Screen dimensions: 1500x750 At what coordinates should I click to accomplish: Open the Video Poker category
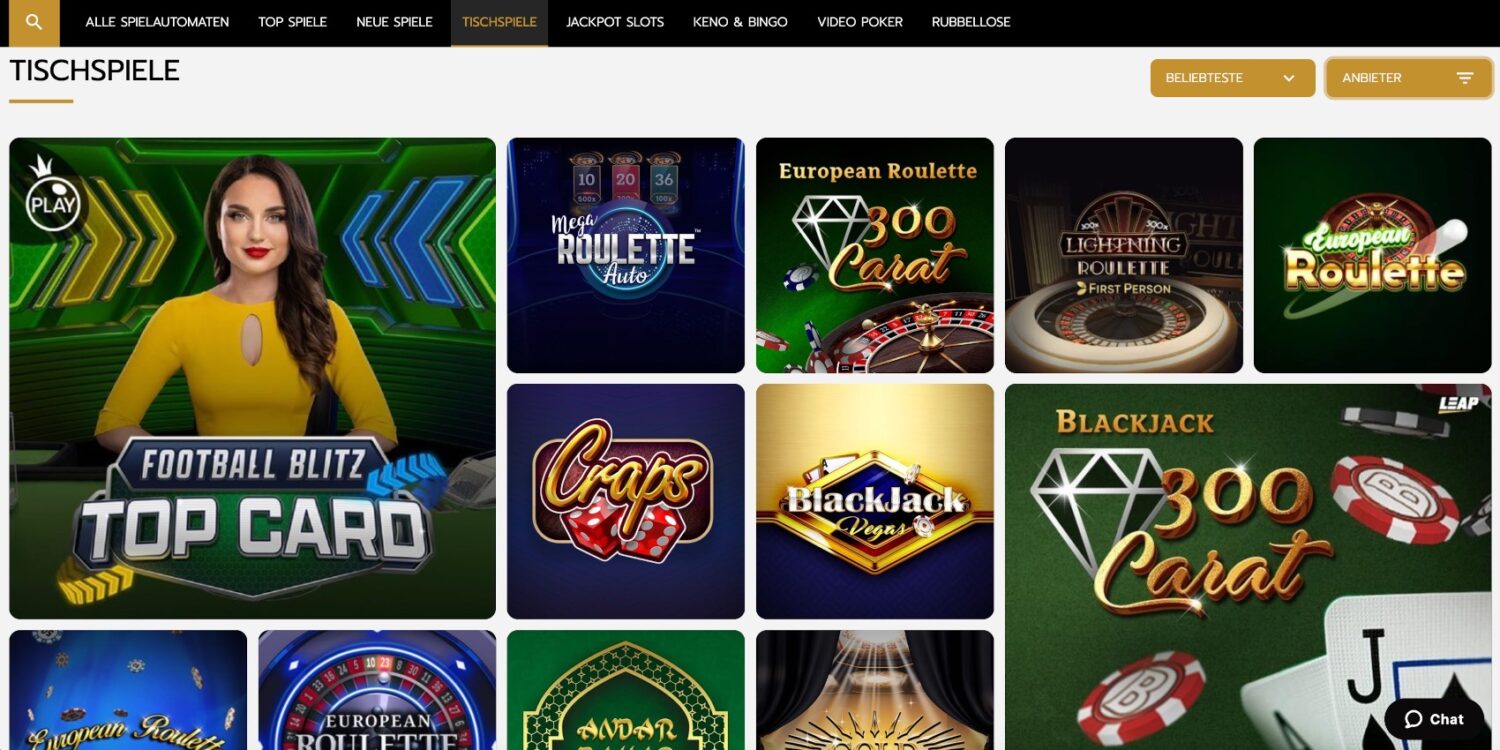point(860,22)
